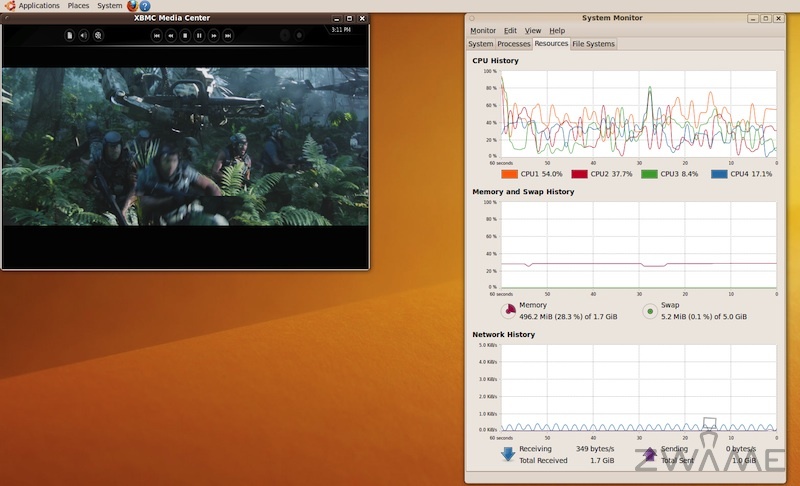This screenshot has height=486, width=800.
Task: Skip to previous item in XBMC
Action: 157,35
